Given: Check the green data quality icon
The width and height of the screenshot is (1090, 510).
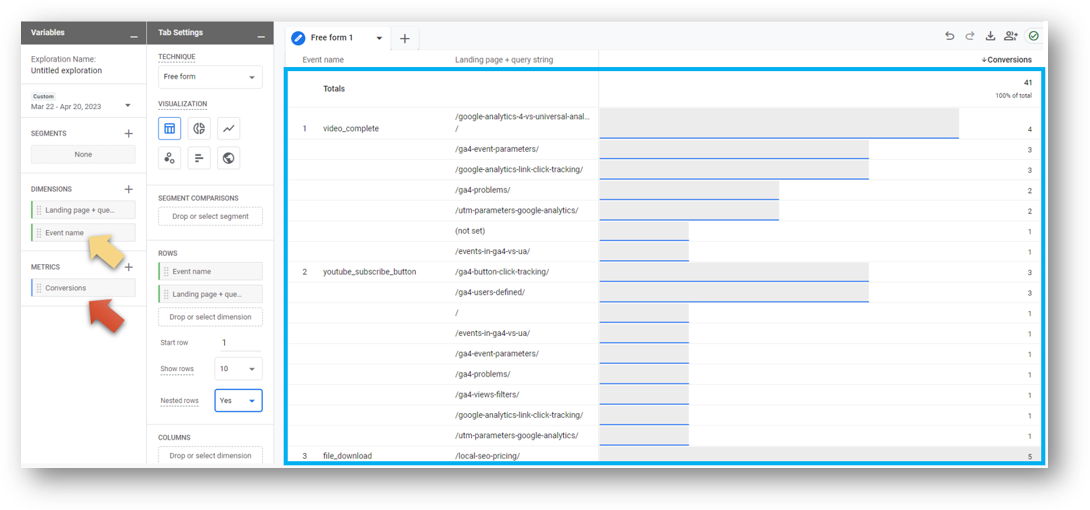Looking at the screenshot, I should [1034, 36].
